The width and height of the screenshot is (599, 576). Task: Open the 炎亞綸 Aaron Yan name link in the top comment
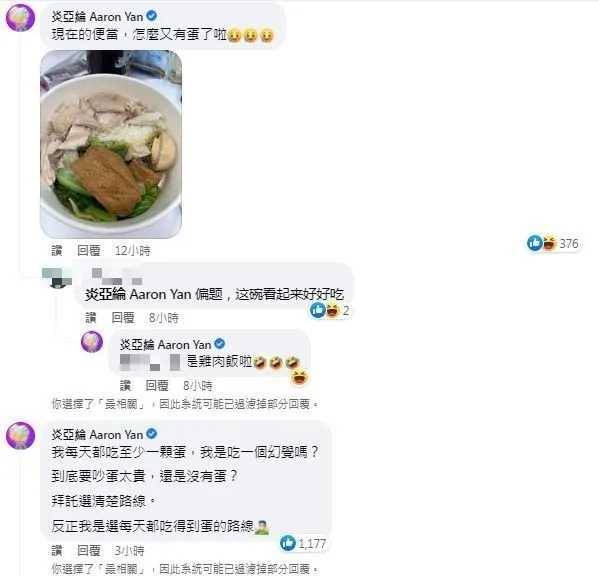click(97, 17)
